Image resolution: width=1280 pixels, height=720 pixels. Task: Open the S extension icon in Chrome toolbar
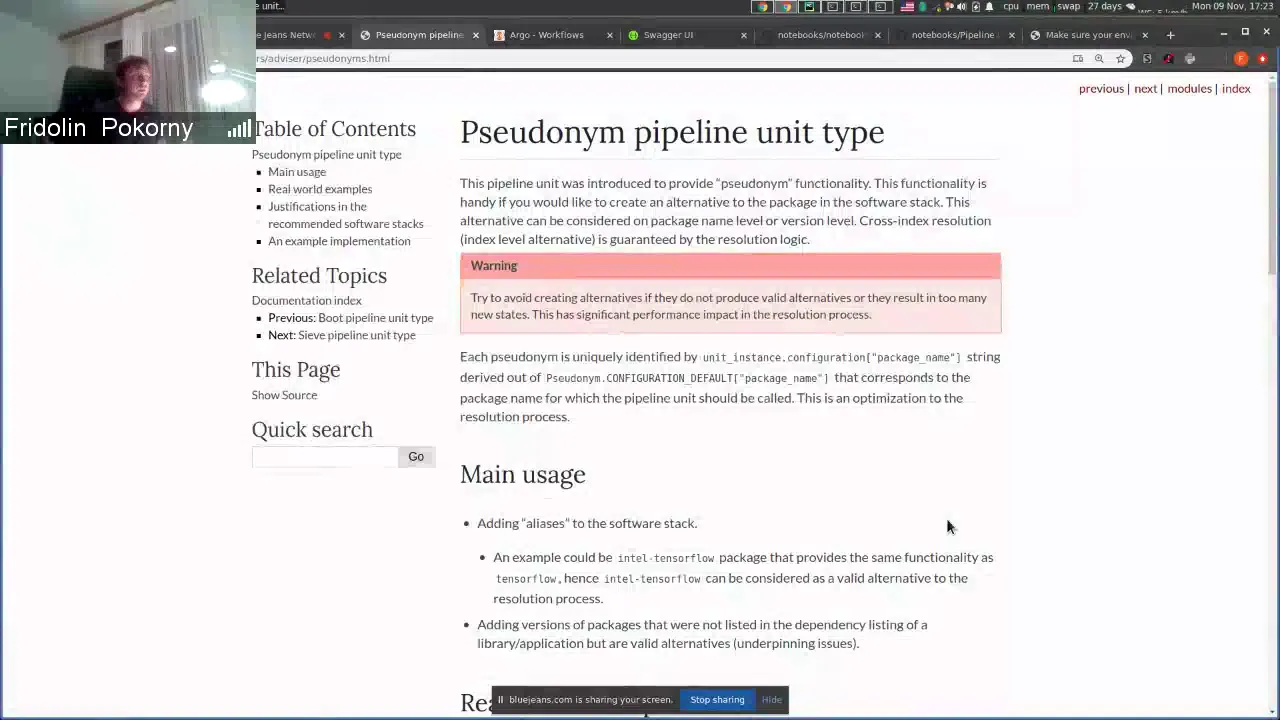[x=1147, y=59]
